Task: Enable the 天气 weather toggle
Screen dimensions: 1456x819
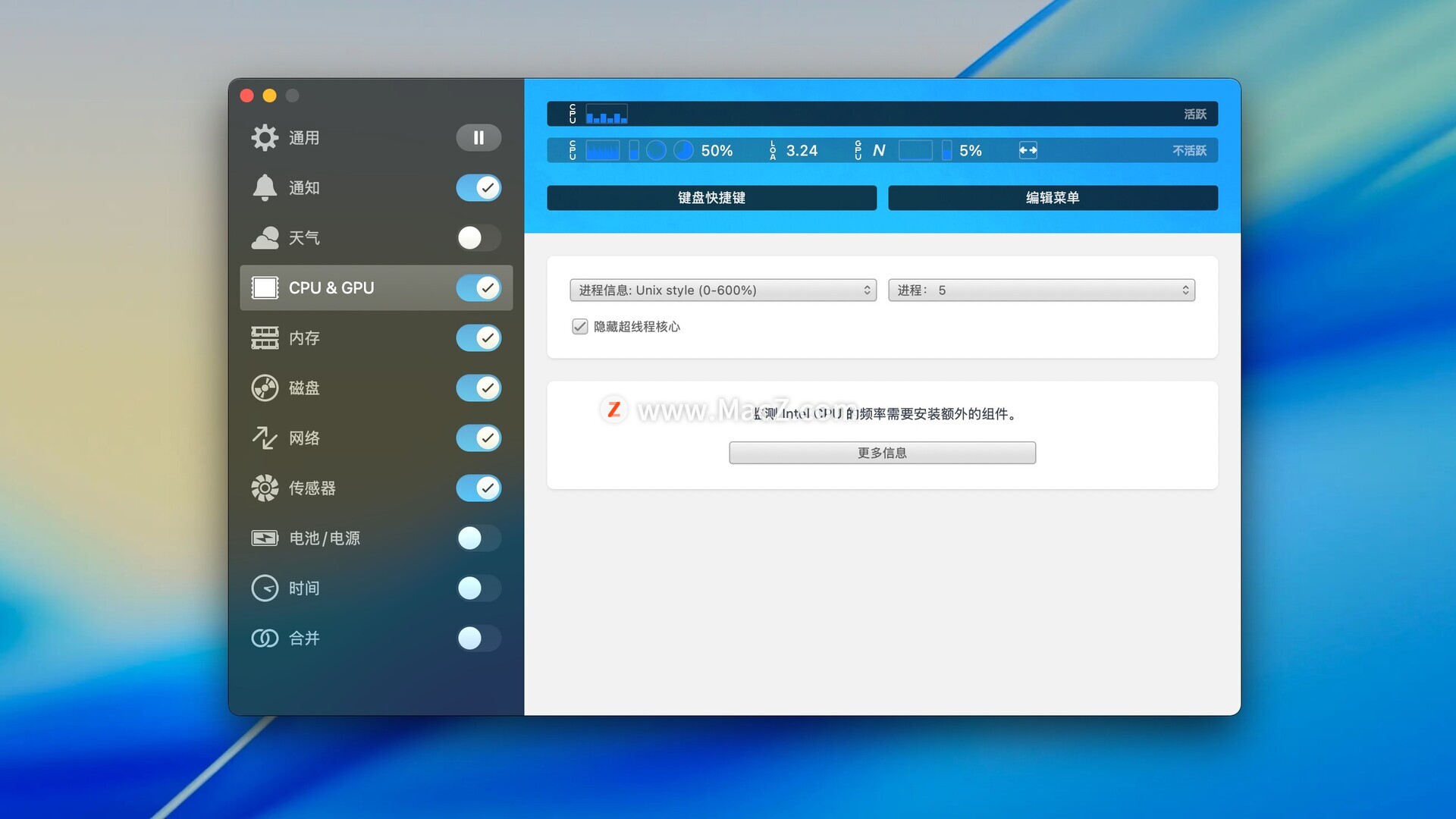Action: click(478, 238)
